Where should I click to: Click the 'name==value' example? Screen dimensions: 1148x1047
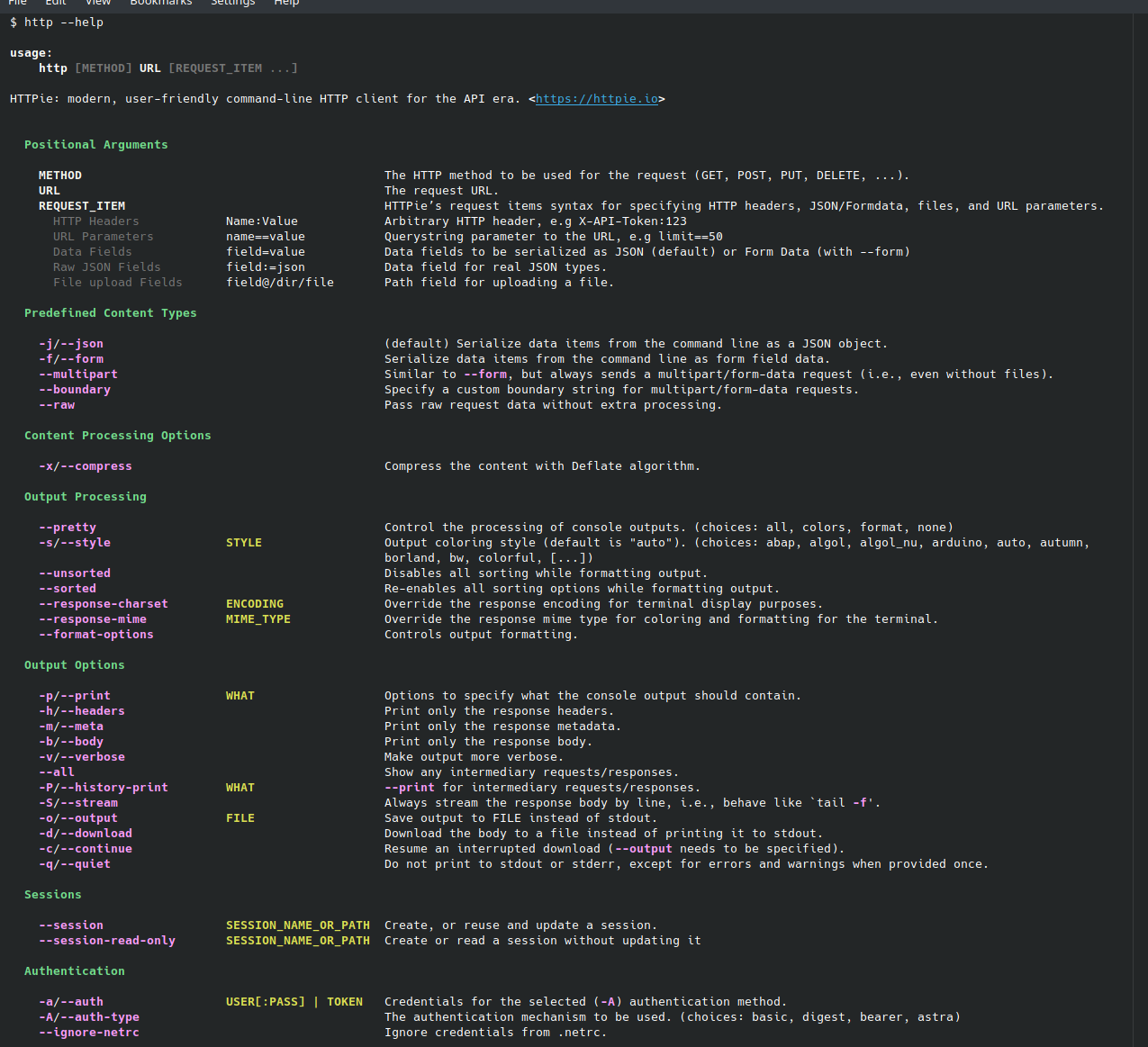266,237
